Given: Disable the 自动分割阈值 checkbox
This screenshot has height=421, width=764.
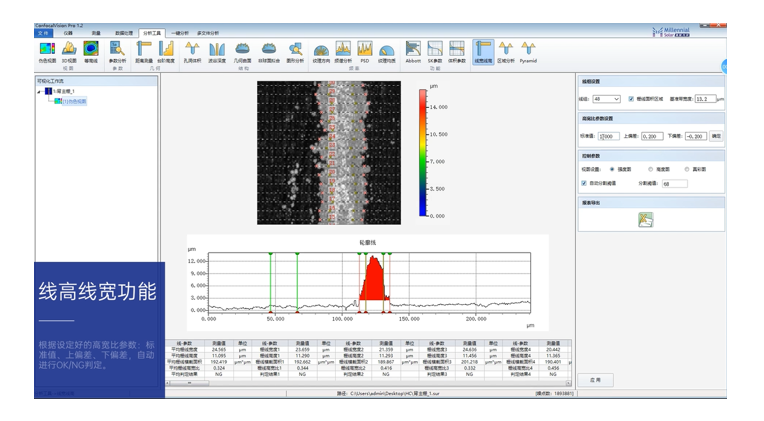Looking at the screenshot, I should (x=584, y=183).
